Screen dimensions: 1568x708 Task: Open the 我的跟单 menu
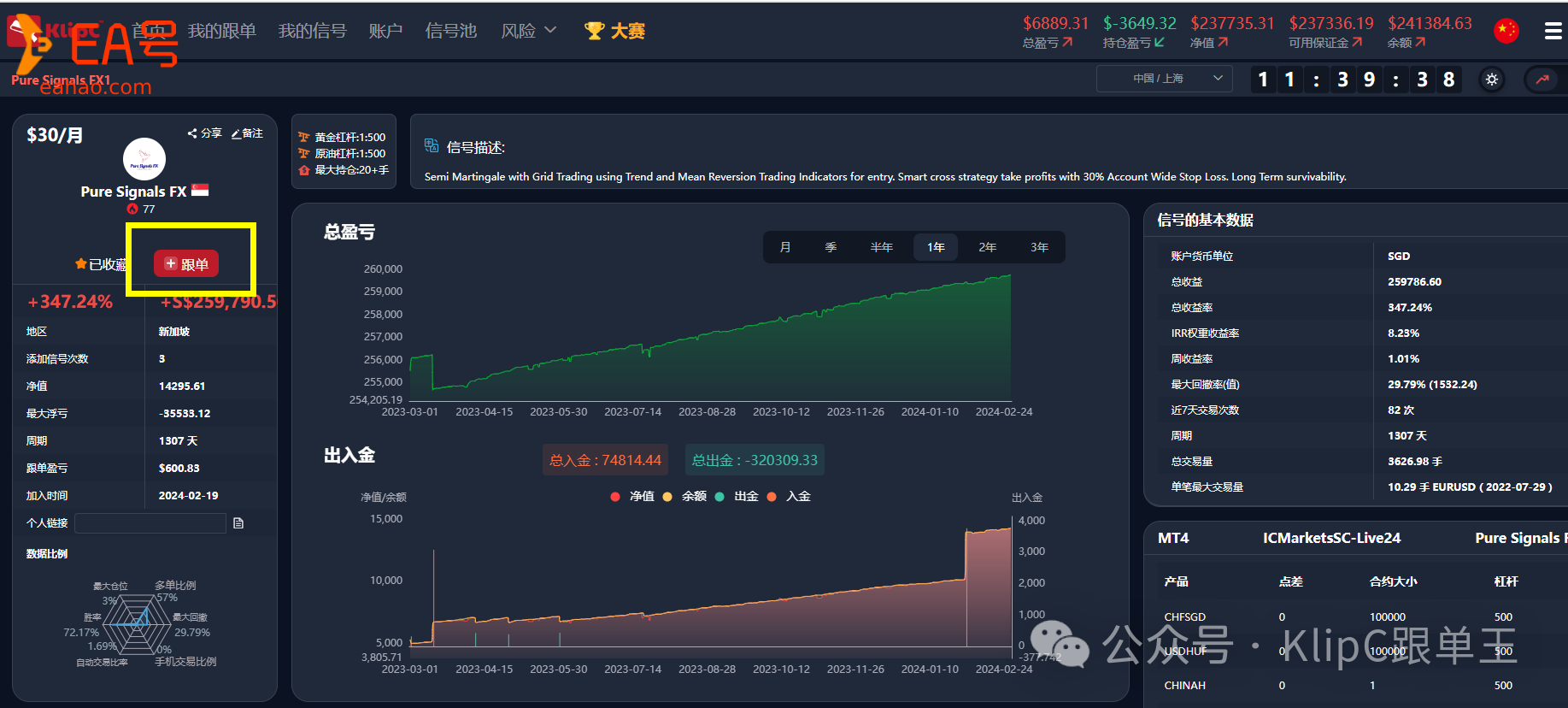(x=222, y=31)
